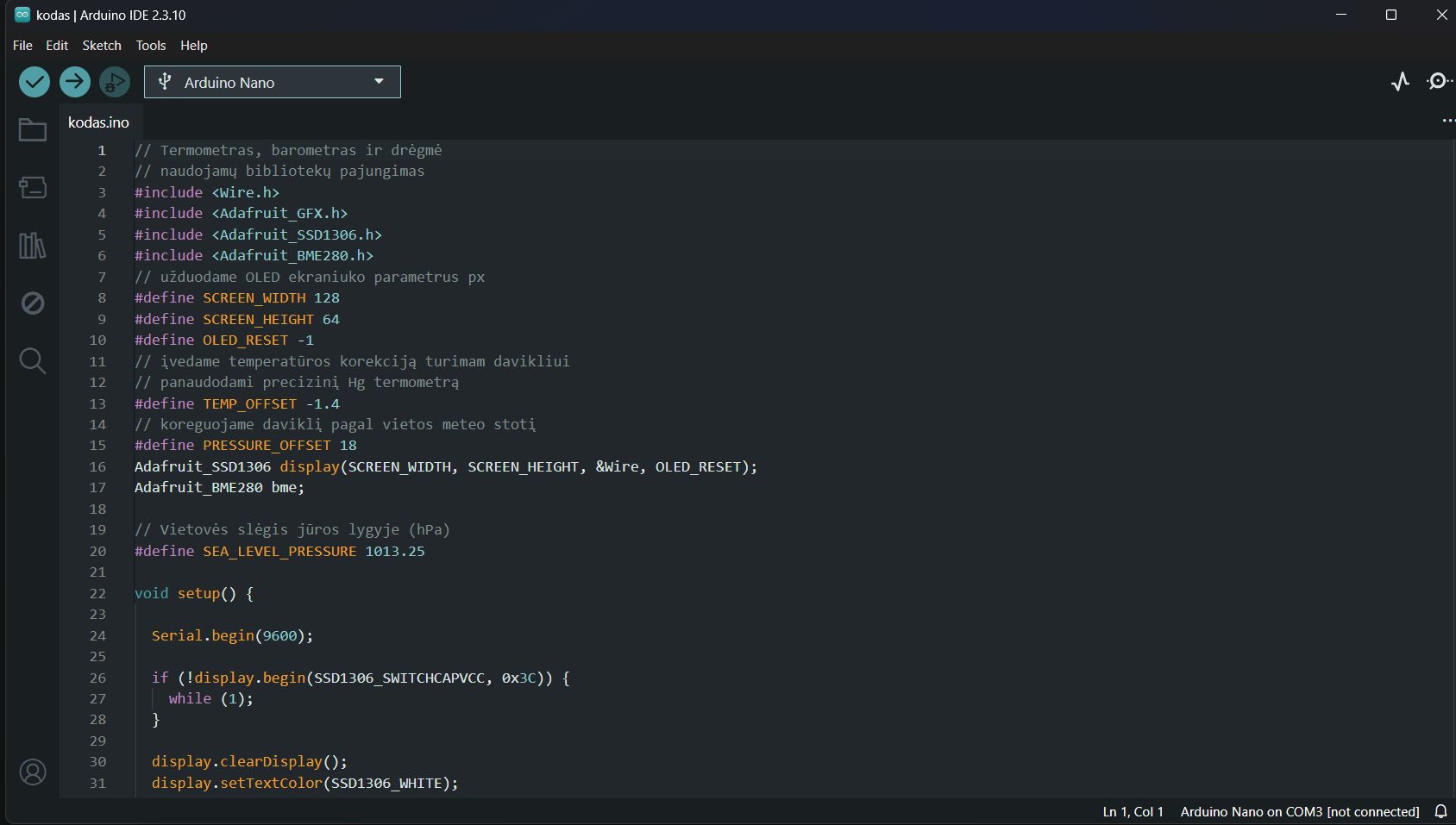Open the Sketch menu

pos(102,46)
